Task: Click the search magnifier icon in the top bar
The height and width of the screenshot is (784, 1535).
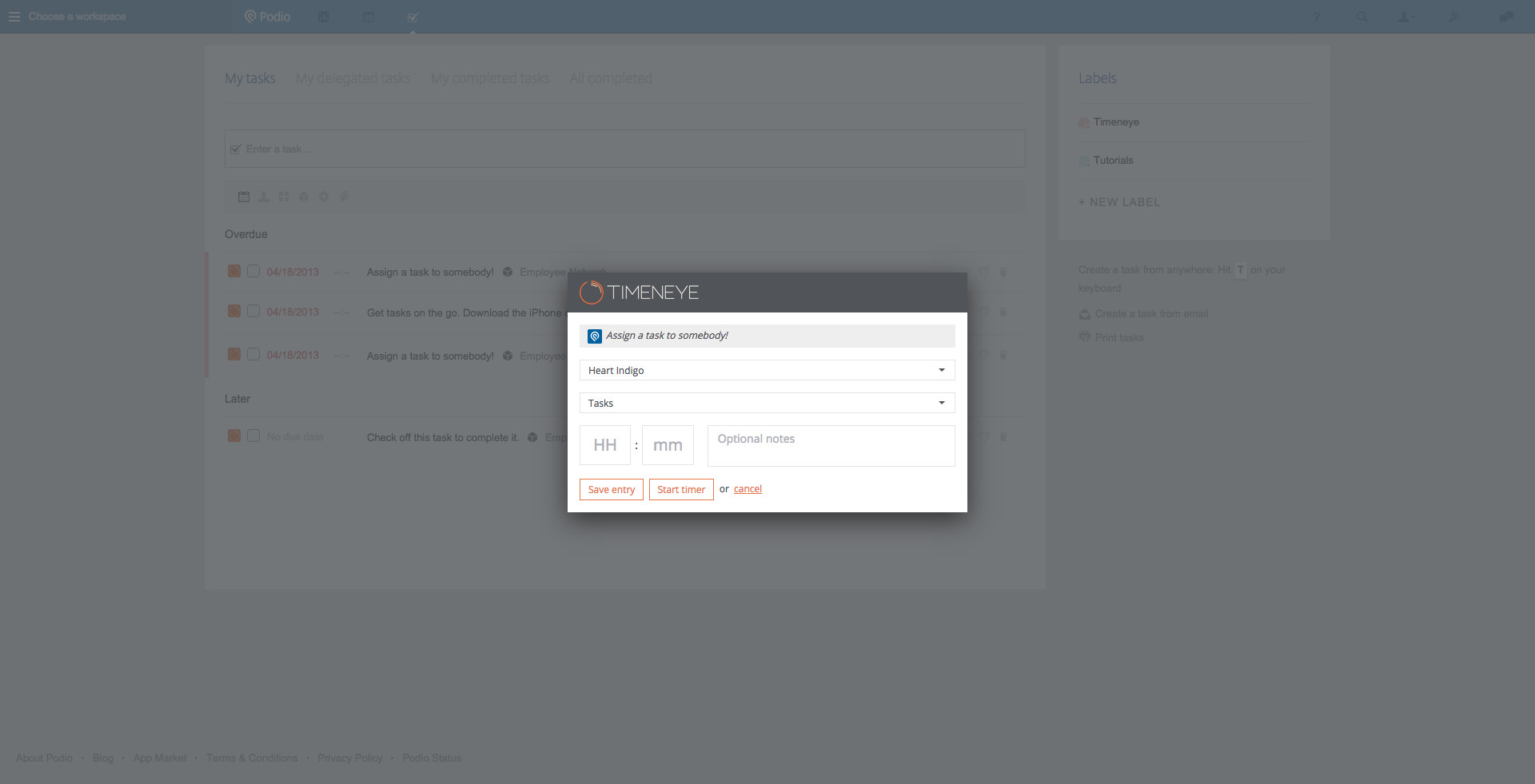Action: [1362, 17]
